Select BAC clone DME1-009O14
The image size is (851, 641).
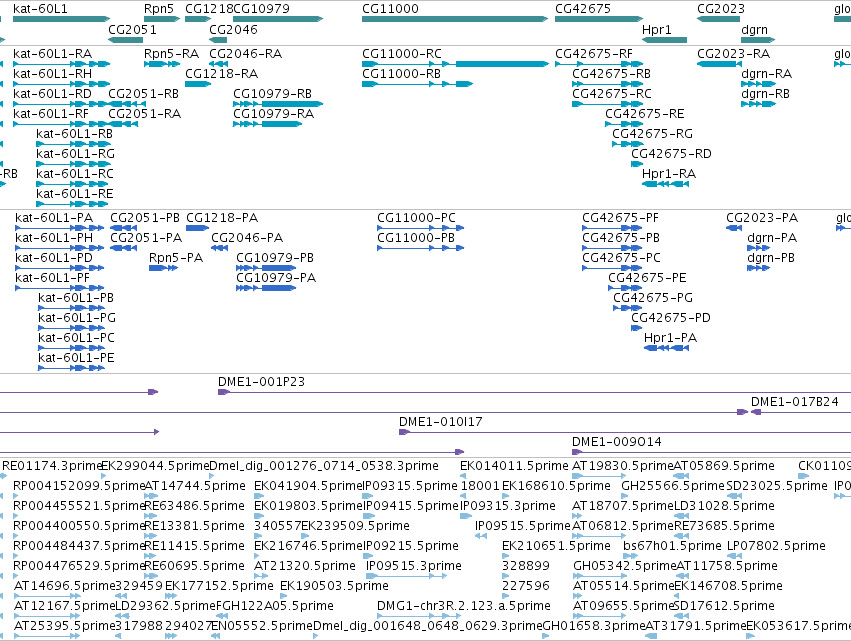tap(617, 442)
